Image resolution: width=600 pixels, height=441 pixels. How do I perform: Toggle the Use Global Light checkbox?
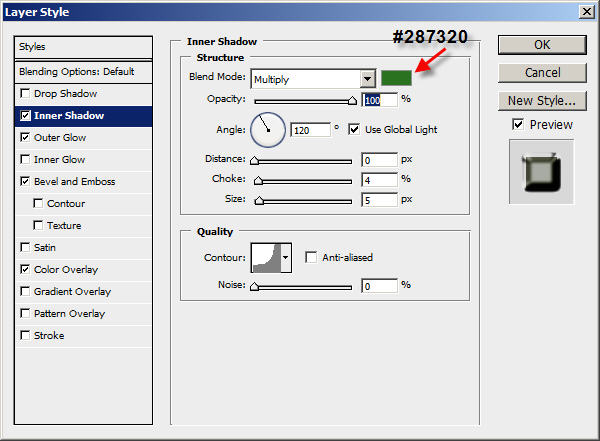coord(354,129)
